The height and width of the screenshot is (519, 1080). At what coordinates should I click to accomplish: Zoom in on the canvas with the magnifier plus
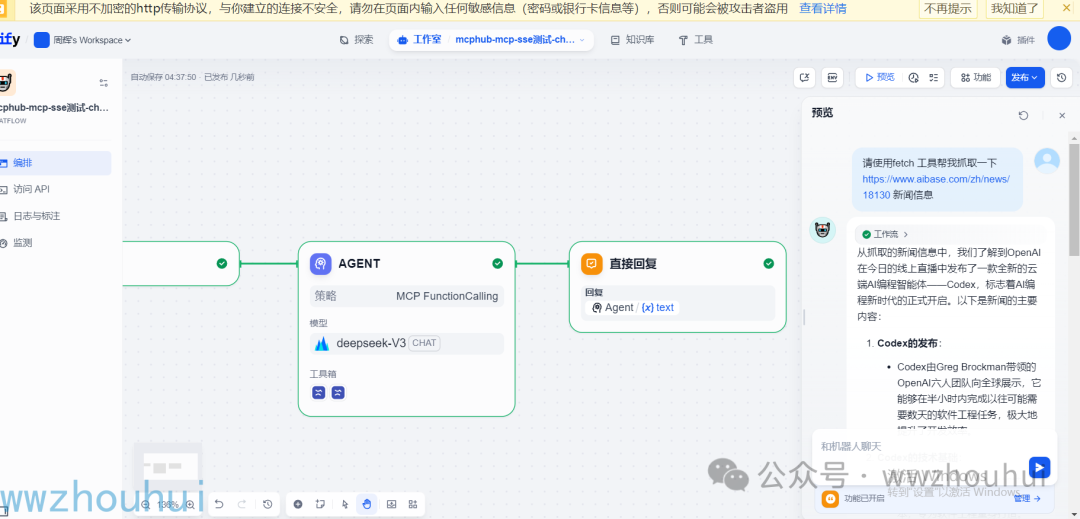click(x=190, y=505)
